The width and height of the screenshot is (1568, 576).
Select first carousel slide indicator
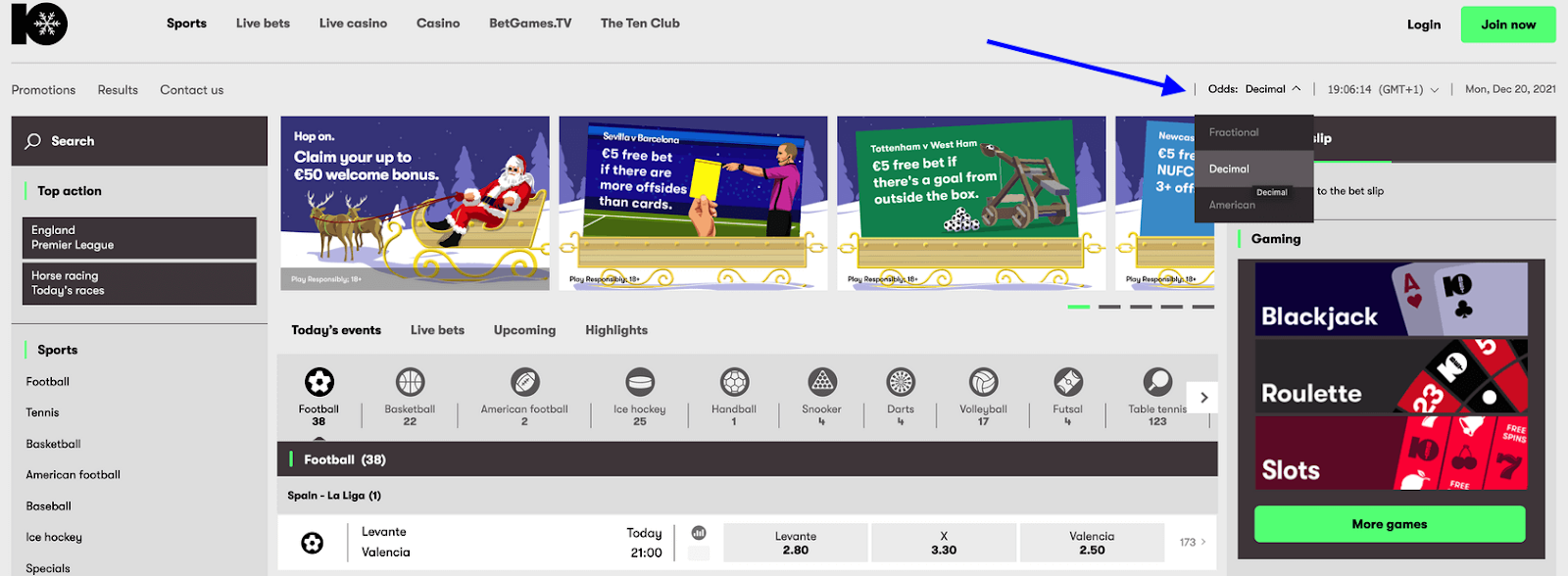click(x=1078, y=307)
